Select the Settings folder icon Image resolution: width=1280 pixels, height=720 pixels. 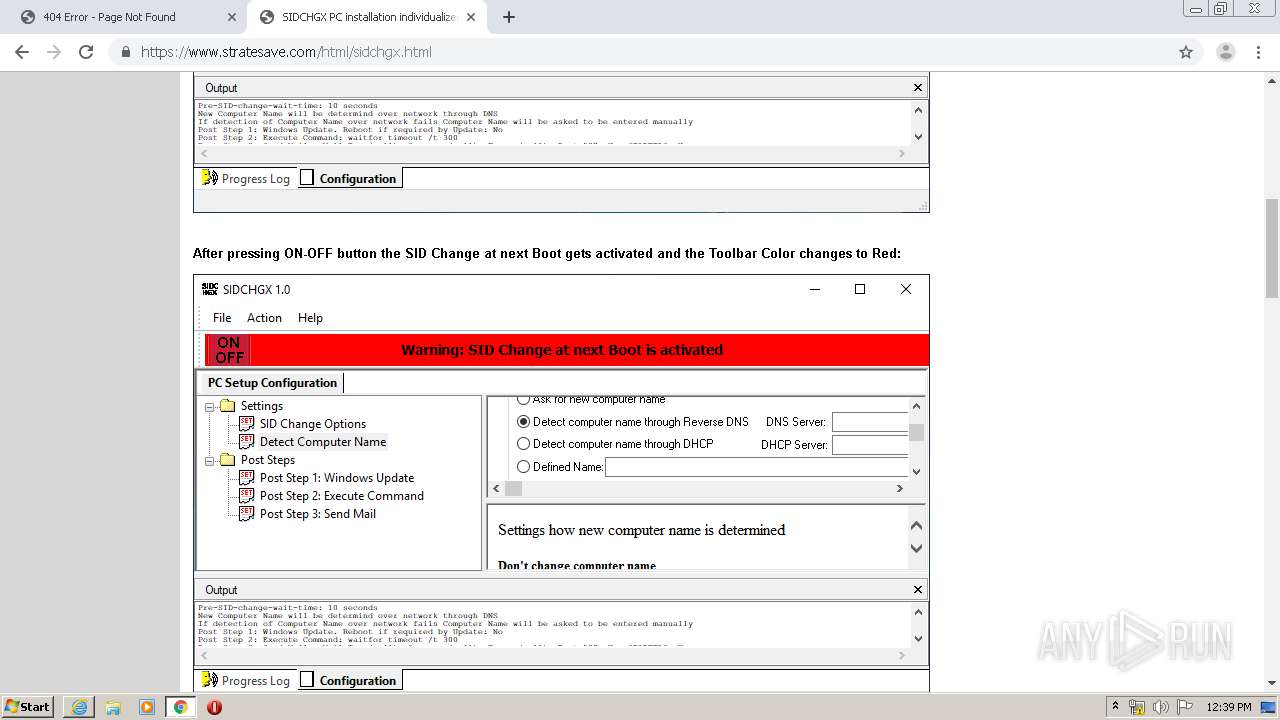coord(227,406)
